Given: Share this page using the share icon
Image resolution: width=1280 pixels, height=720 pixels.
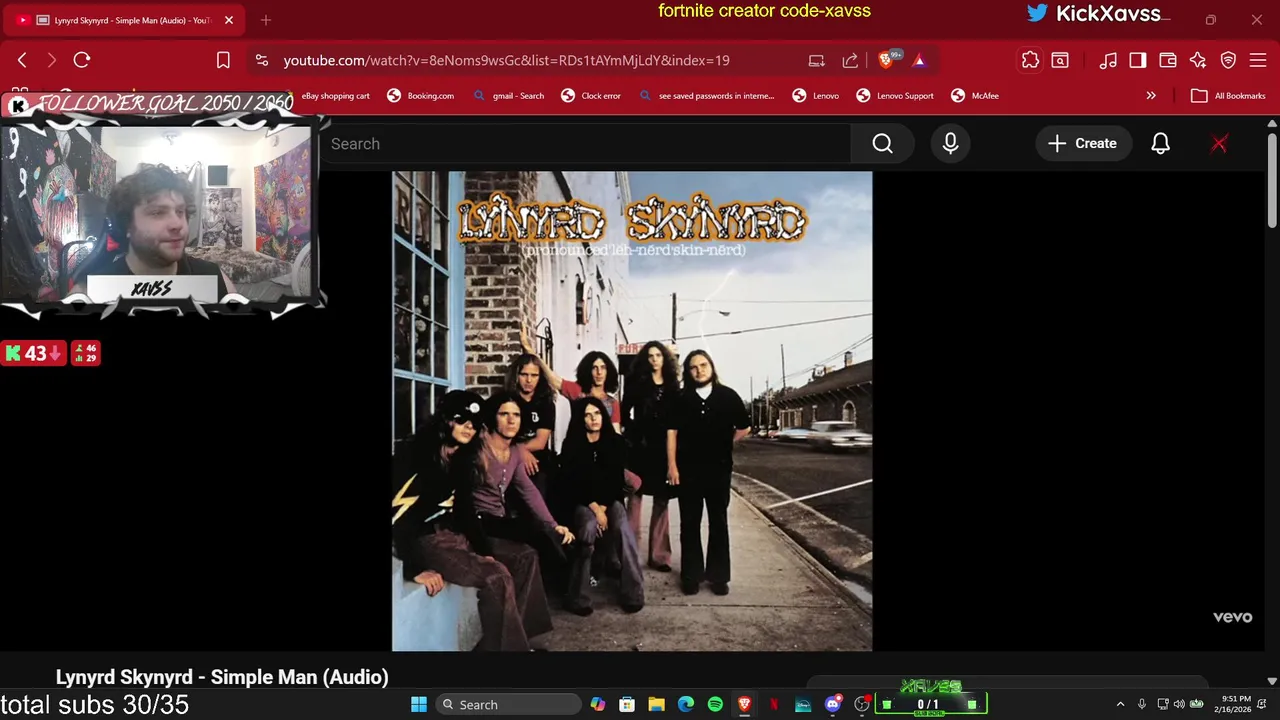Looking at the screenshot, I should tap(850, 60).
